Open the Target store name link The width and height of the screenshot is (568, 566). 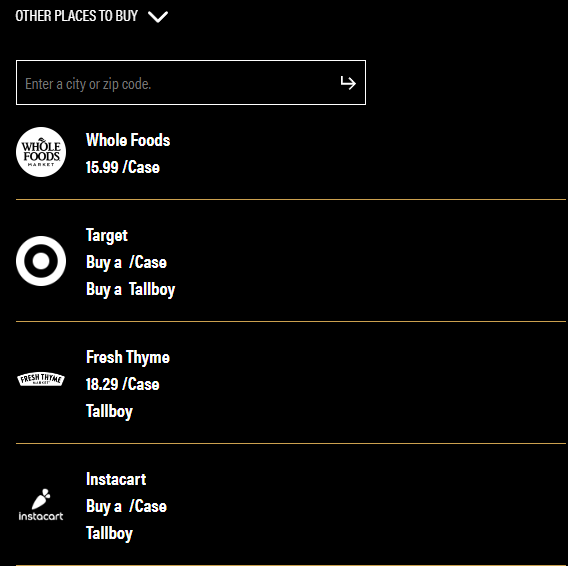[107, 235]
